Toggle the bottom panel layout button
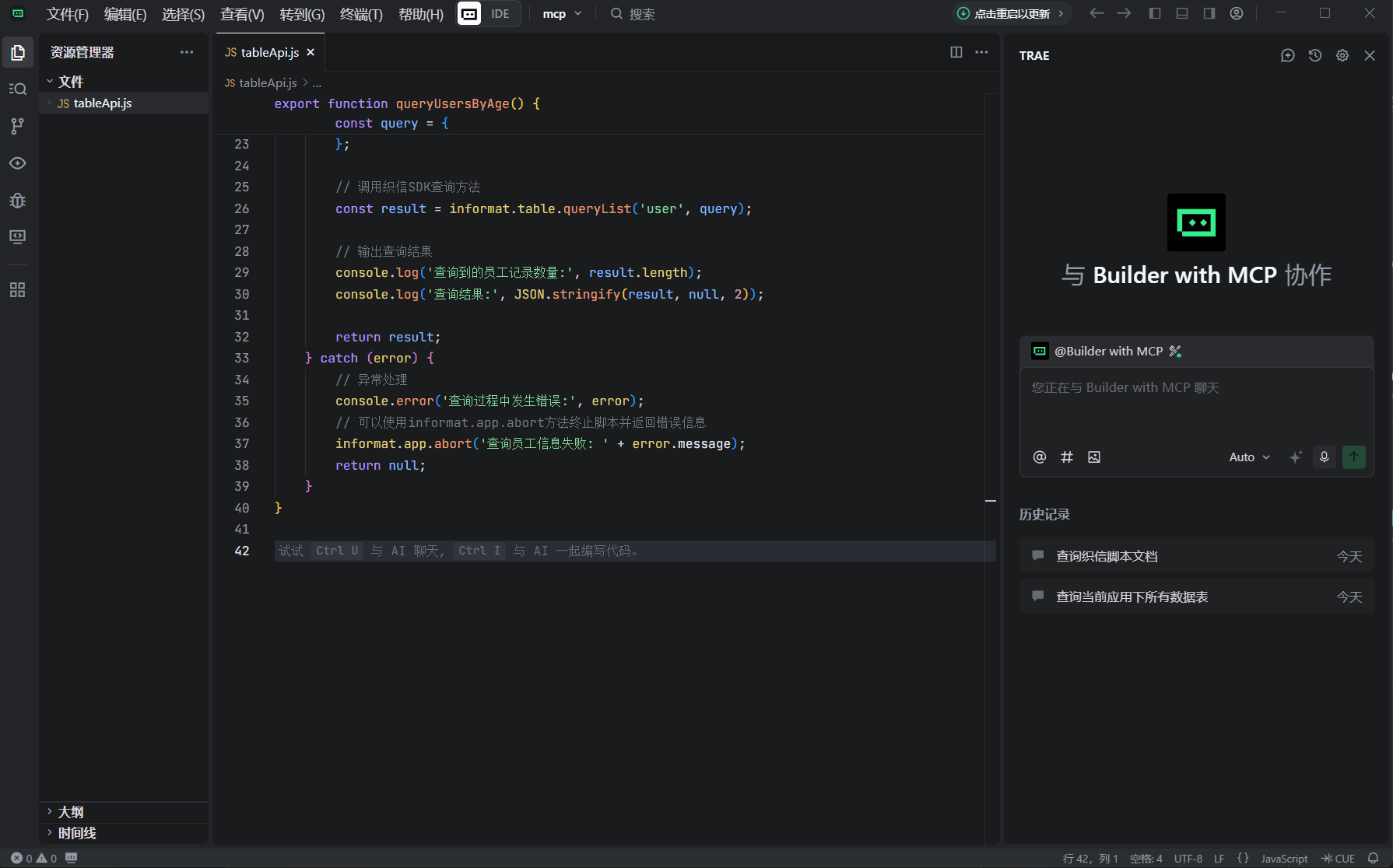The height and width of the screenshot is (868, 1393). [x=1182, y=13]
